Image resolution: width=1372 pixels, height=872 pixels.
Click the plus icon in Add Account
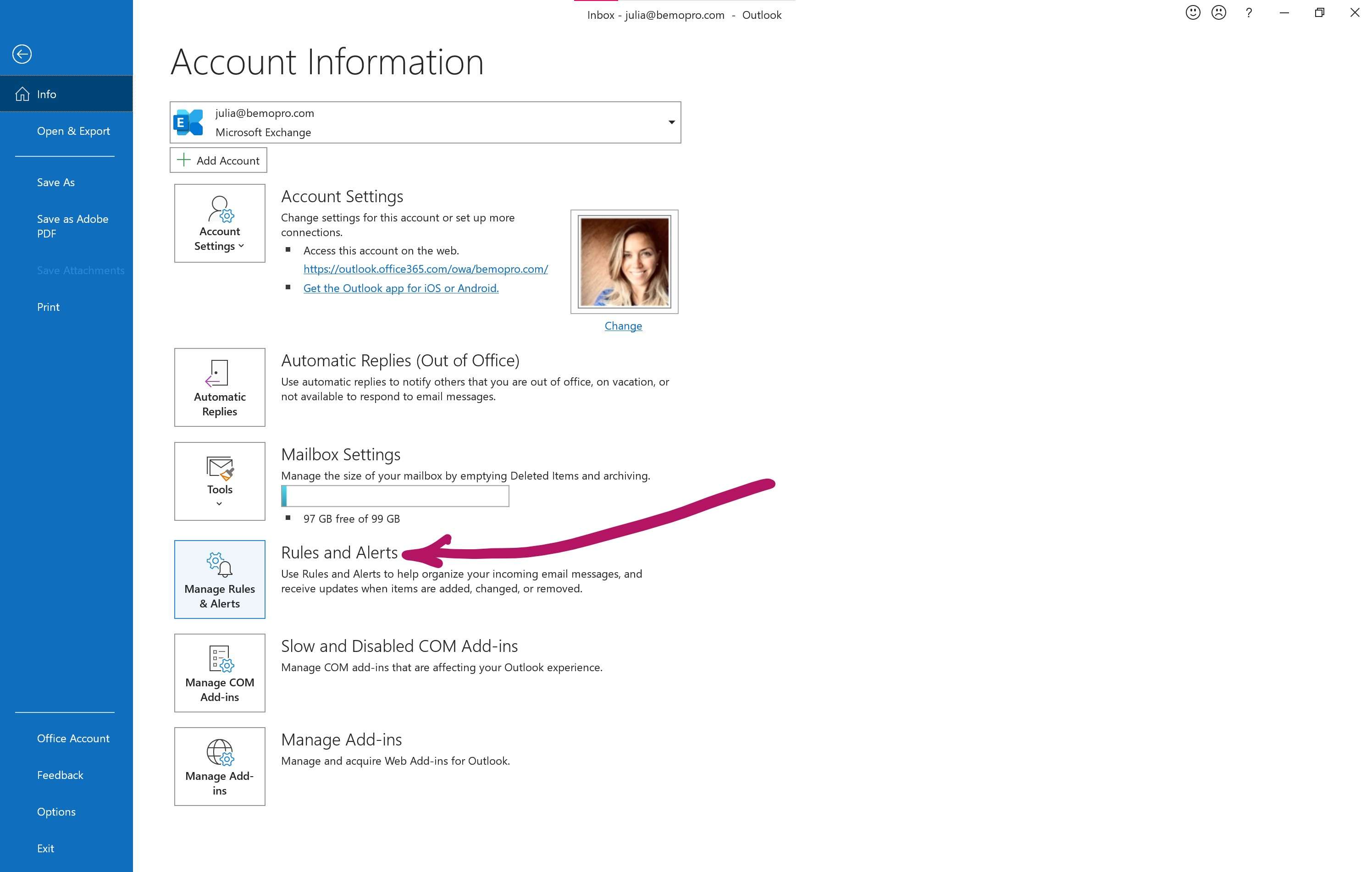pos(183,160)
